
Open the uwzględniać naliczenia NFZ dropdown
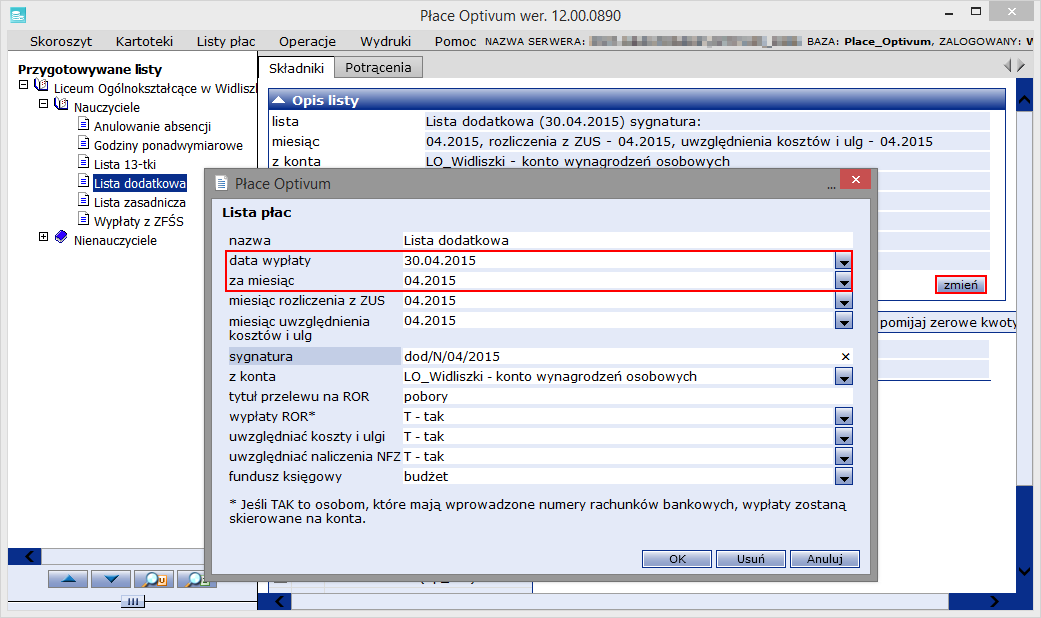[843, 457]
